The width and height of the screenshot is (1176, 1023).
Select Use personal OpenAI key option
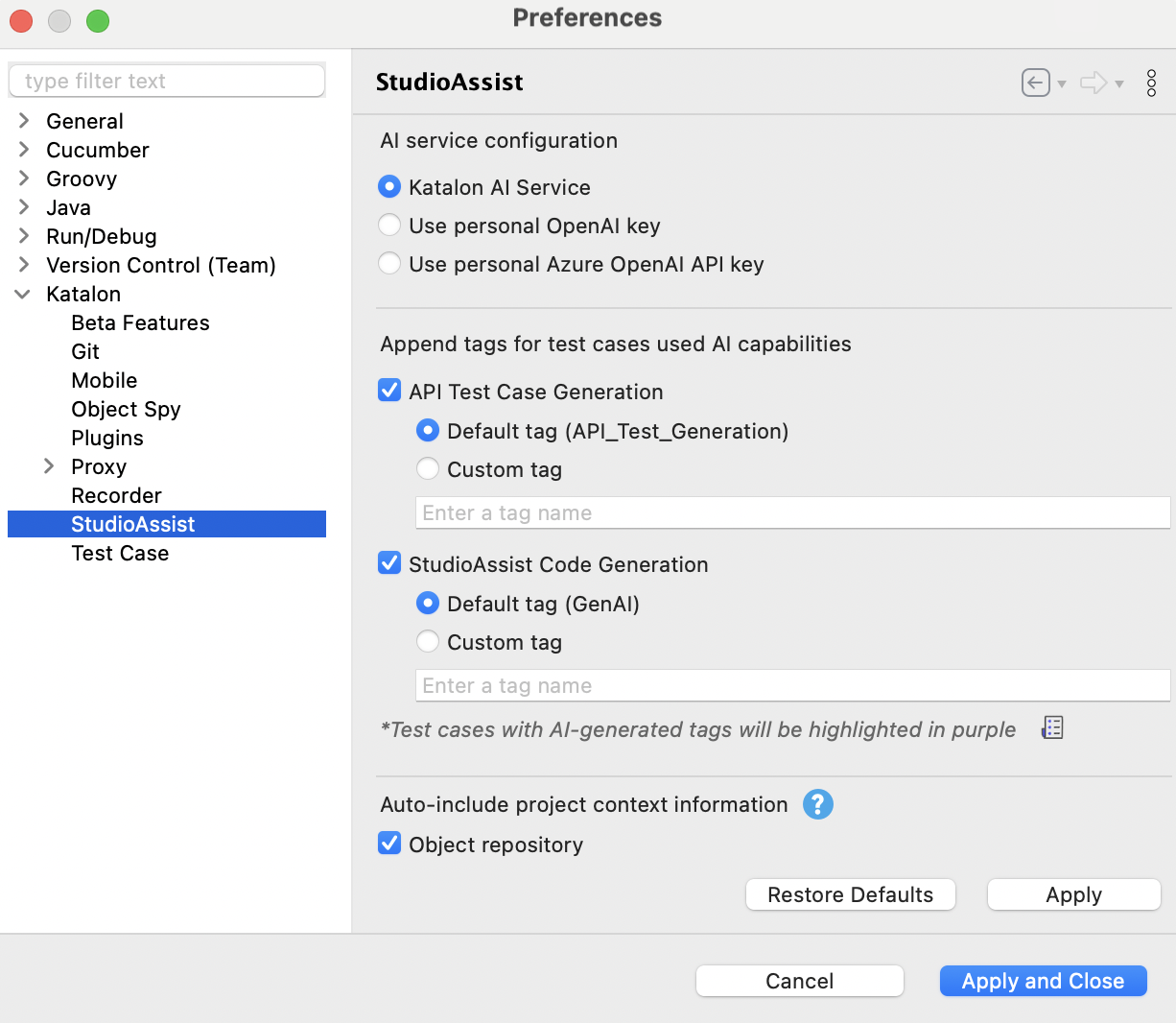pyautogui.click(x=389, y=225)
